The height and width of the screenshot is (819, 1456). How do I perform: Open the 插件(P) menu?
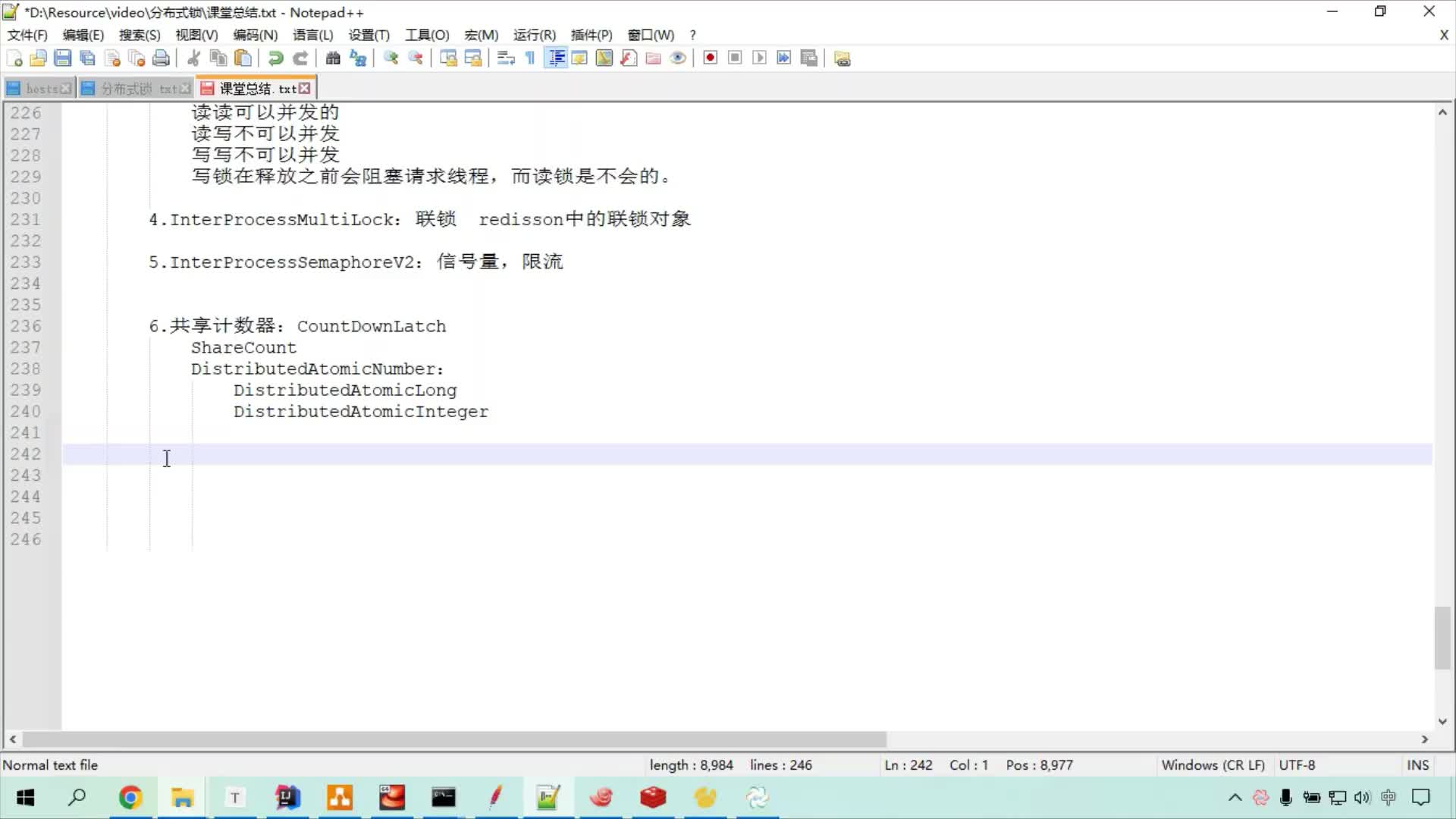591,35
